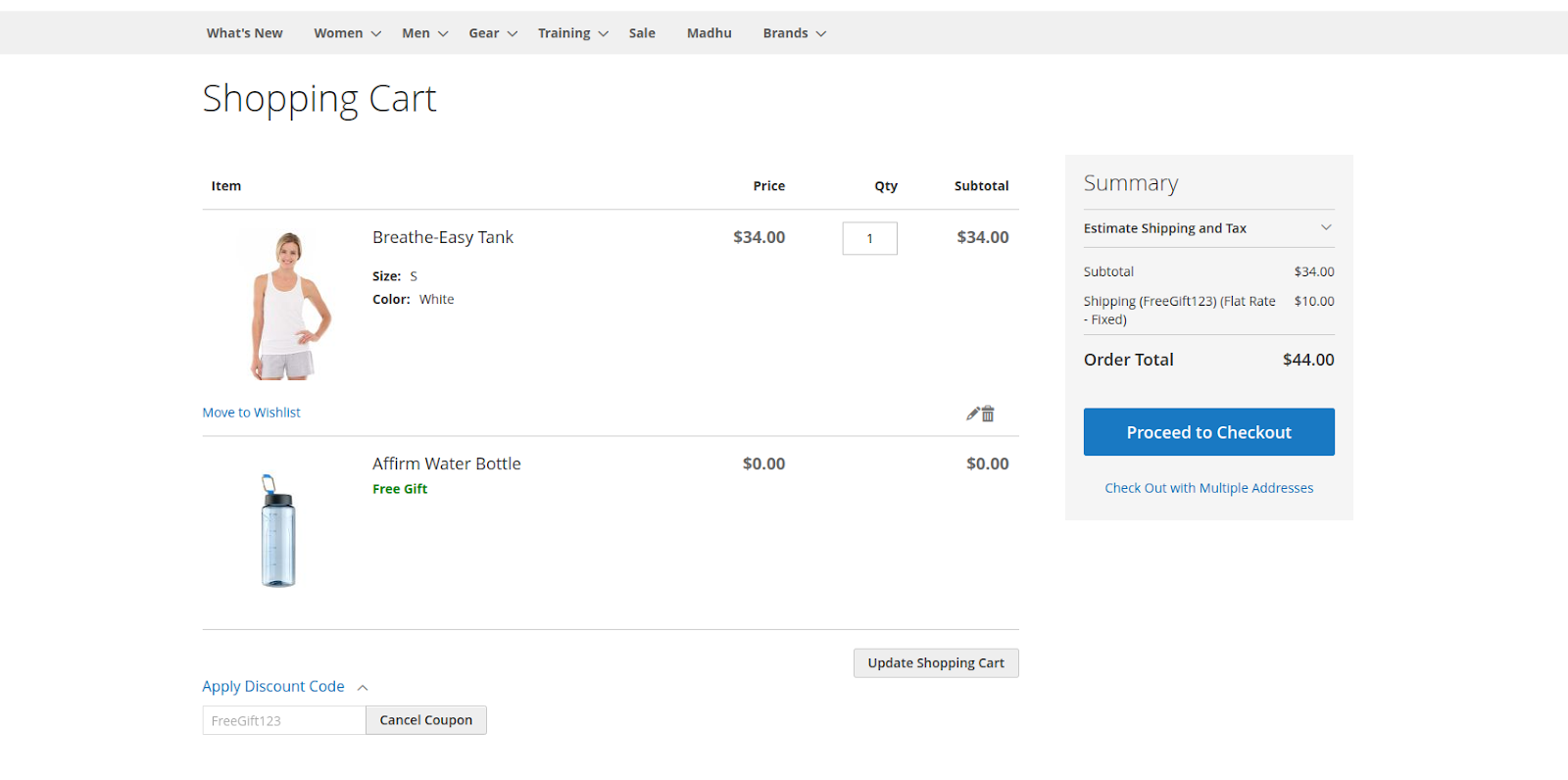
Task: Remove Breathe-Easy Tank using the trash icon
Action: [x=988, y=414]
